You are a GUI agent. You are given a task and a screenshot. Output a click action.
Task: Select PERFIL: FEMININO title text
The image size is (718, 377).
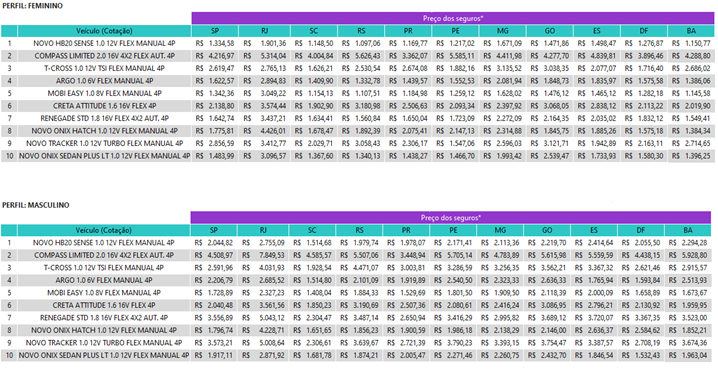point(32,6)
